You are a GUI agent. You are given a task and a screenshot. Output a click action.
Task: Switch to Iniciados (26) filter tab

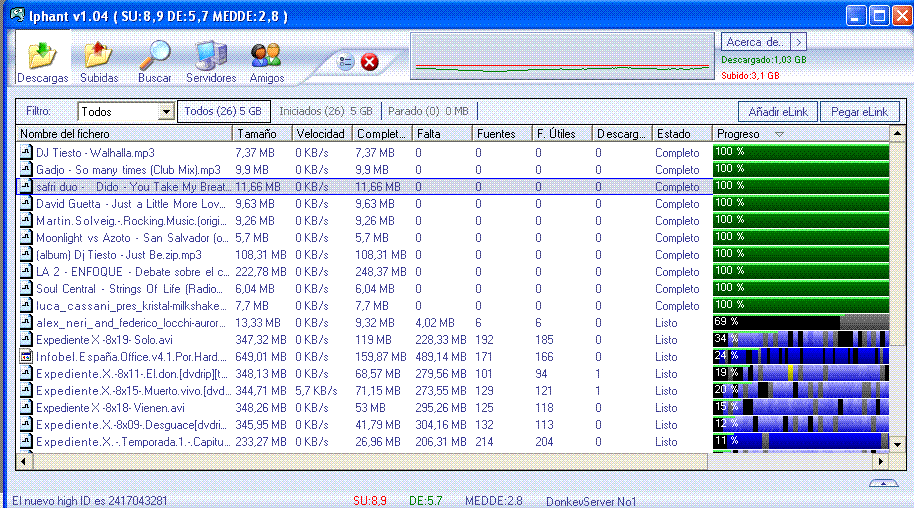coord(325,111)
